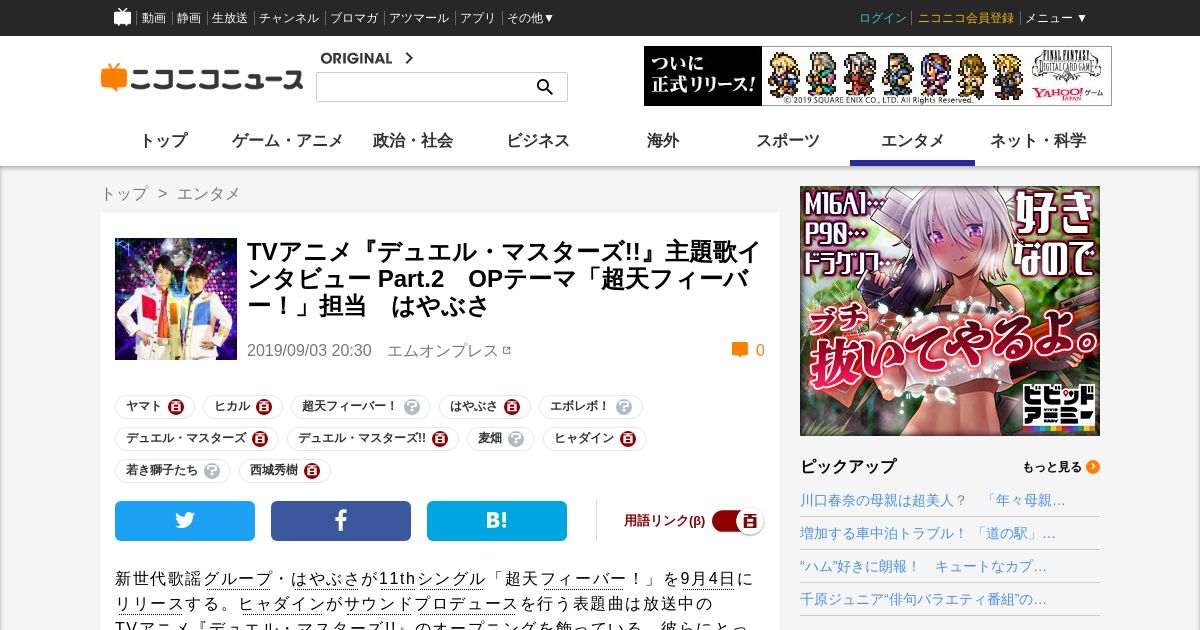
Task: Open チャンネル in the top bar
Action: [x=289, y=18]
